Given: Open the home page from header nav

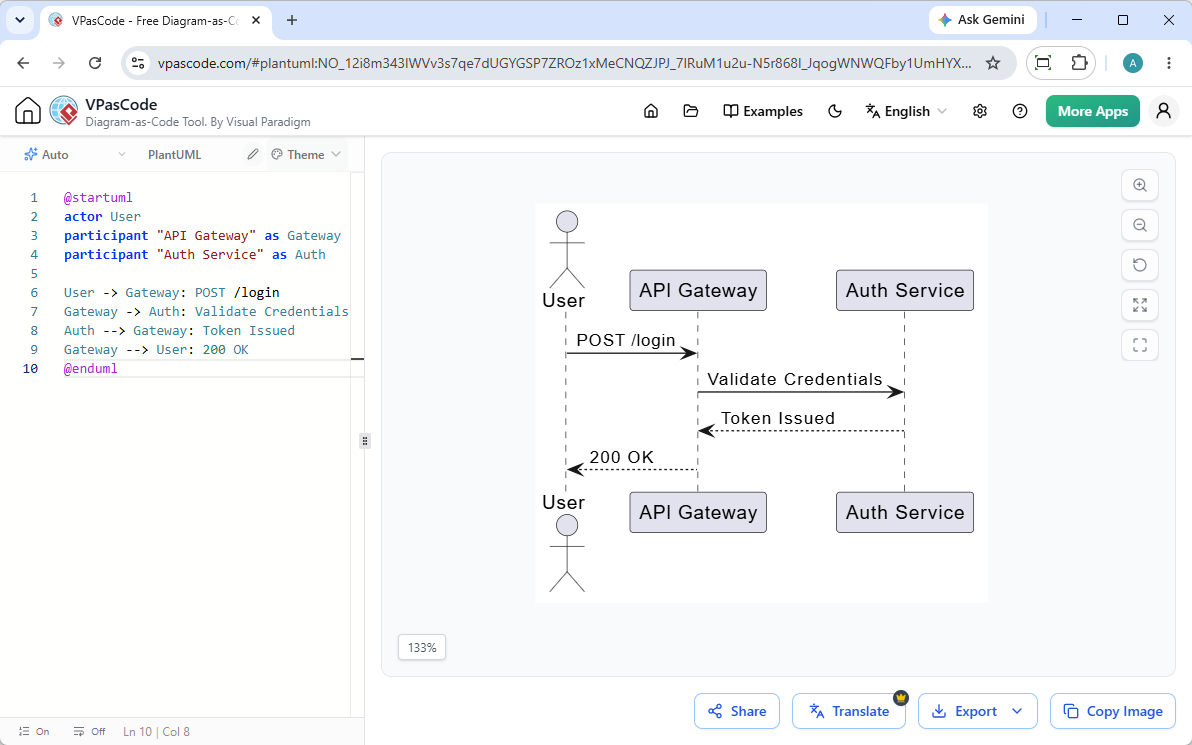Looking at the screenshot, I should tap(651, 111).
